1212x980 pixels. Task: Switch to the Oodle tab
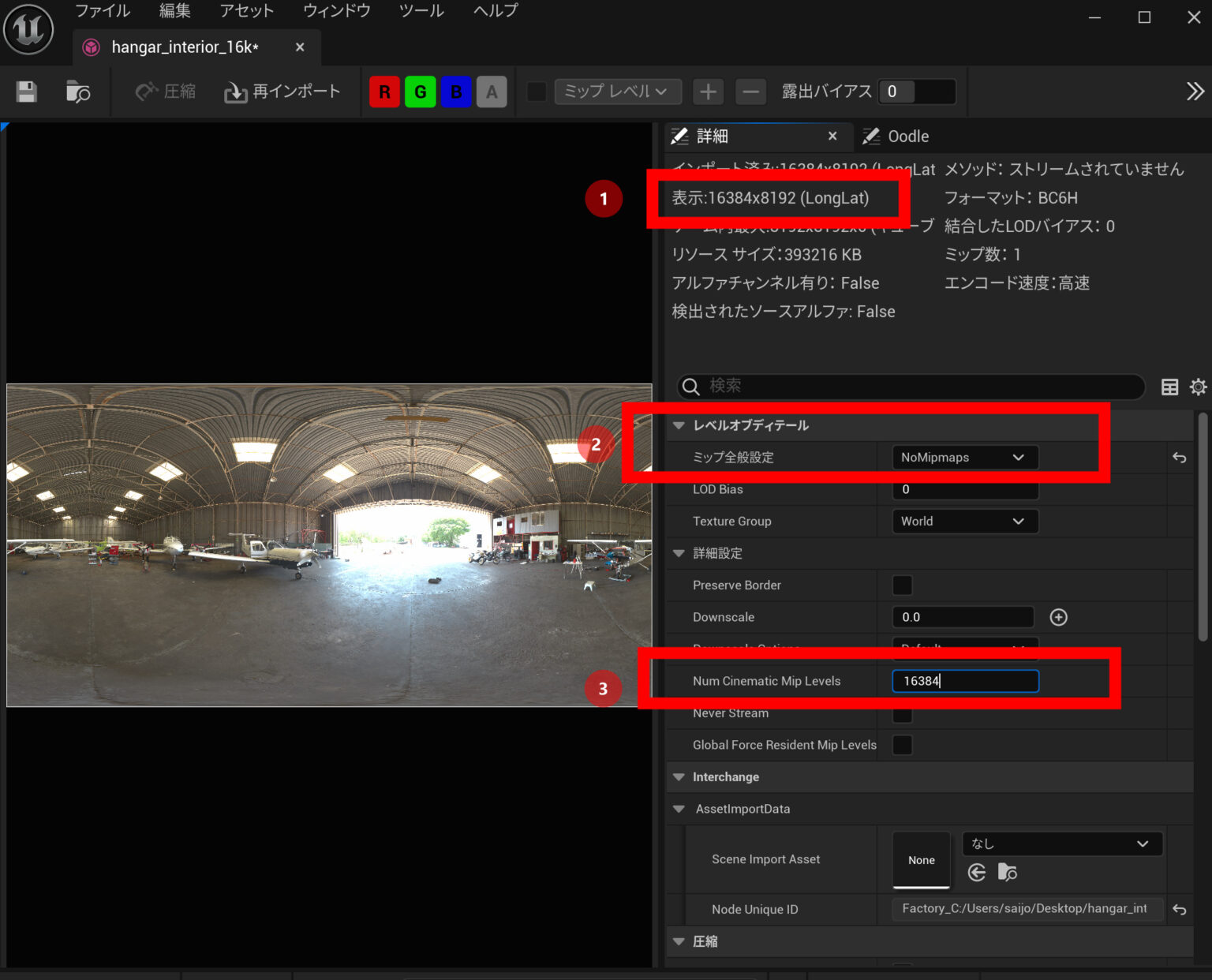[906, 136]
